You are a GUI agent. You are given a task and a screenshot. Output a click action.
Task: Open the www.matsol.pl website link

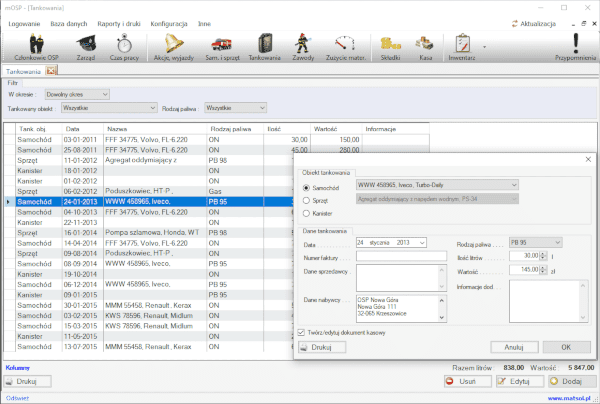tap(571, 398)
